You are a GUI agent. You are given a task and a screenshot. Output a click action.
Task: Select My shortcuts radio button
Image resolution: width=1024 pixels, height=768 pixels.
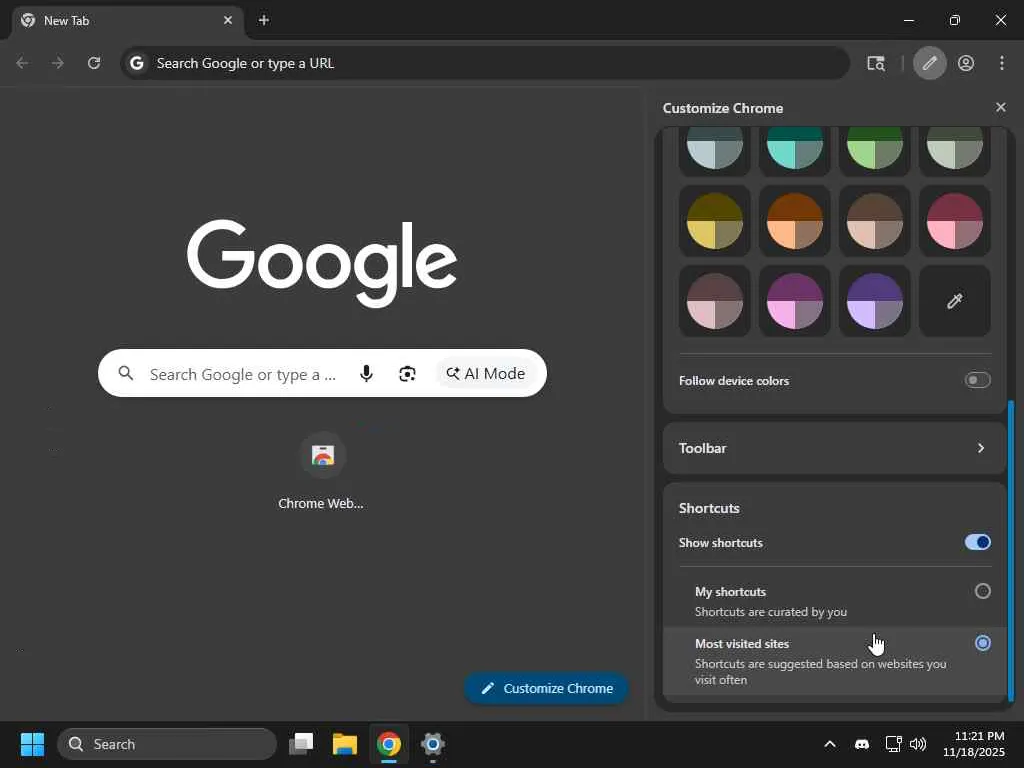[982, 591]
